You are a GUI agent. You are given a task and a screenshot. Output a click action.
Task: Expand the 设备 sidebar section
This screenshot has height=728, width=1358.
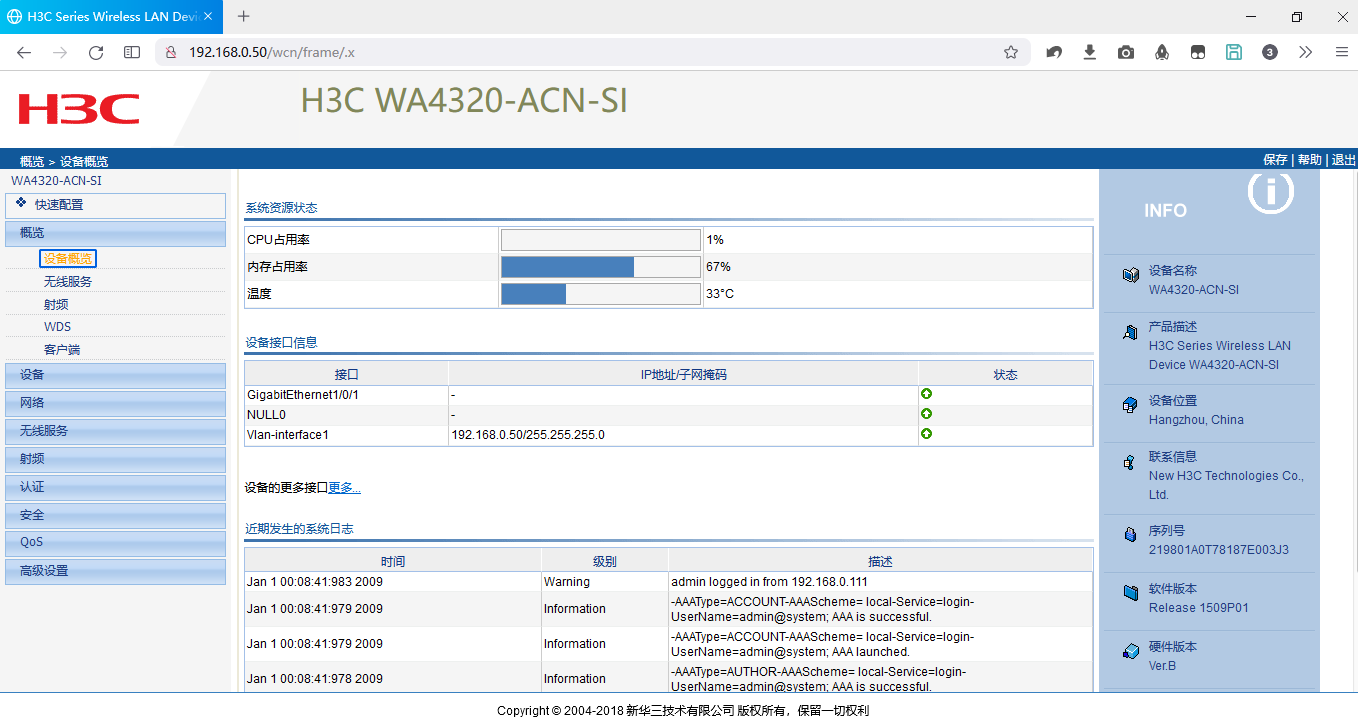coord(115,375)
